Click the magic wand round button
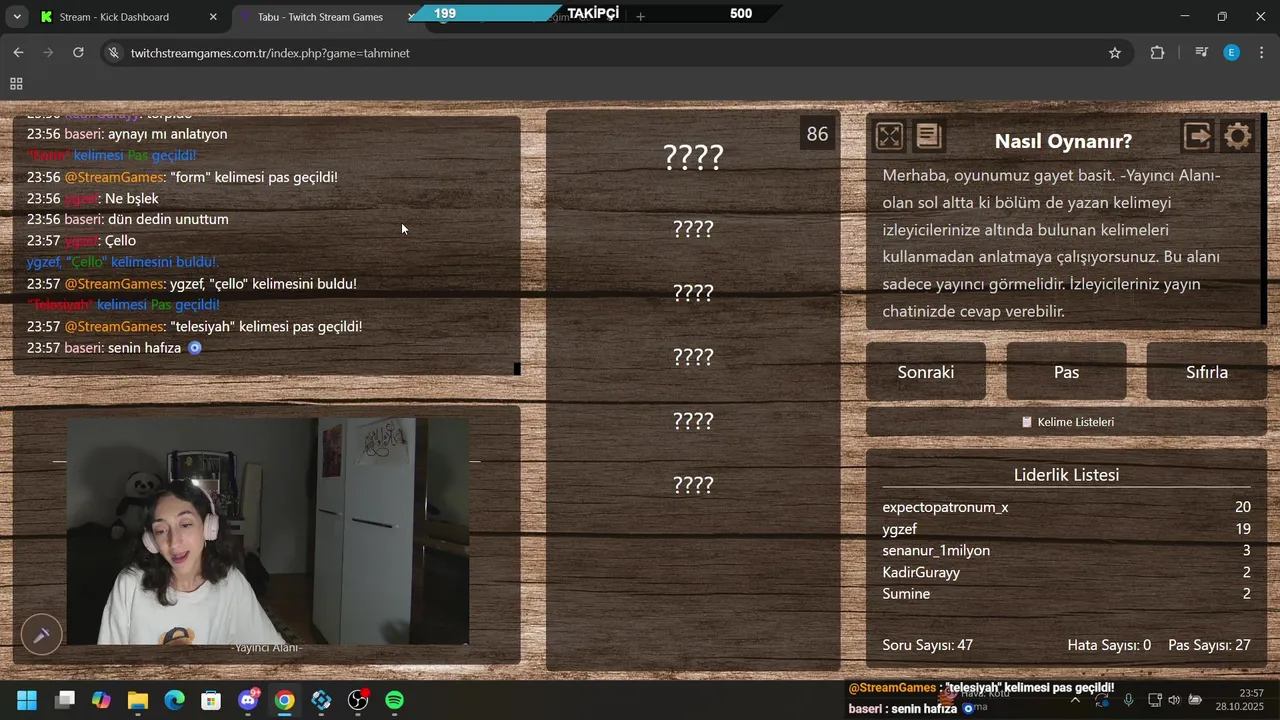Screen dimensions: 1280x720 pos(42,634)
